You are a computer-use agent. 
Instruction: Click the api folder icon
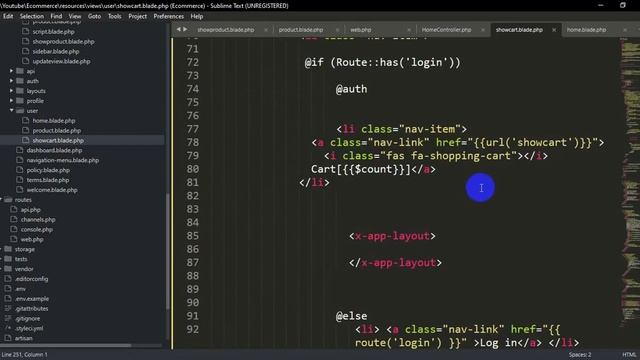click(20, 71)
